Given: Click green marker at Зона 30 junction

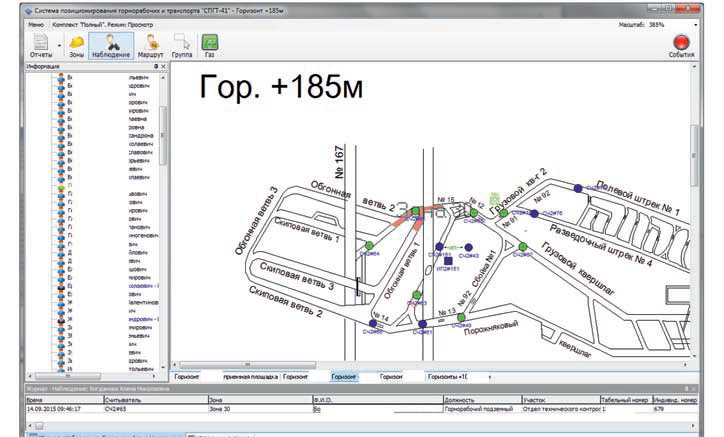Looking at the screenshot, I should click(416, 211).
